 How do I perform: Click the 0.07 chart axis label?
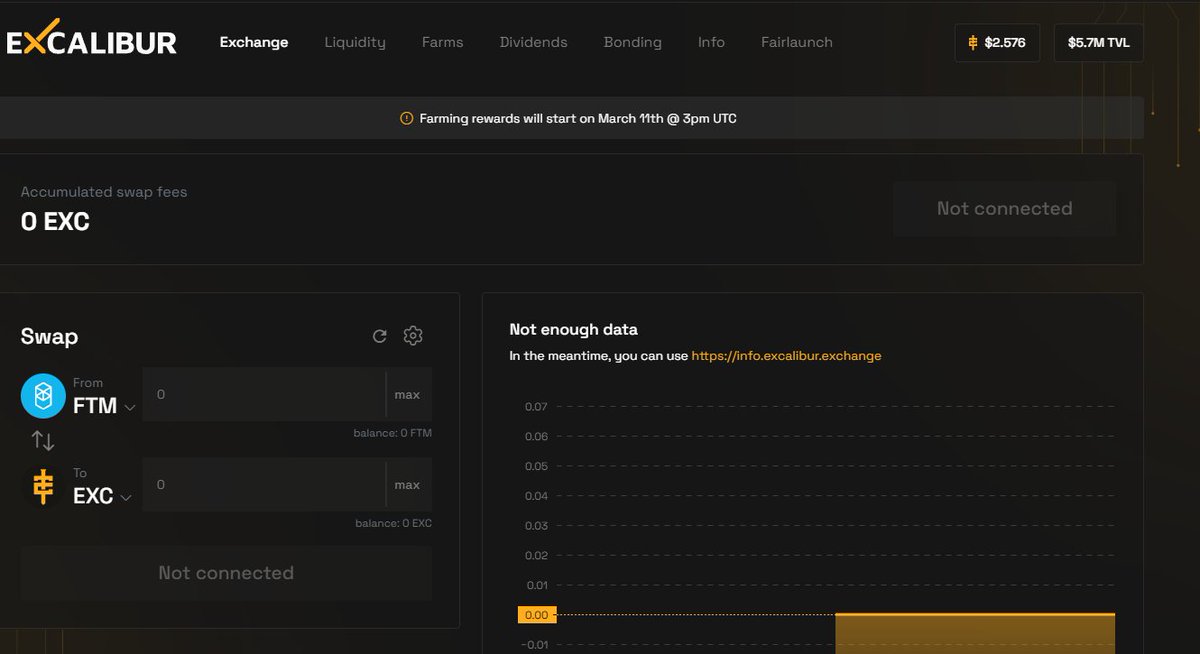point(536,407)
